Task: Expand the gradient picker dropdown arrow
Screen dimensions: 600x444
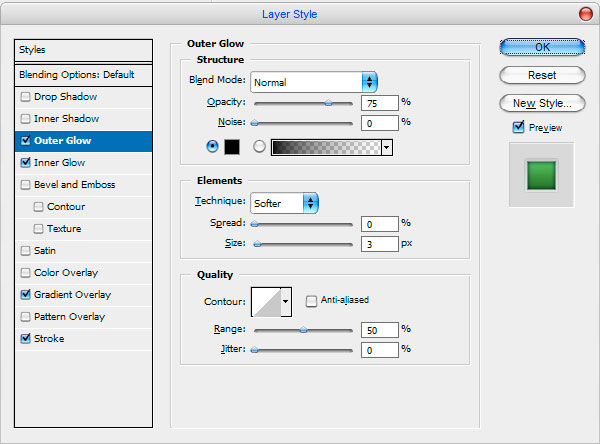Action: pos(387,147)
